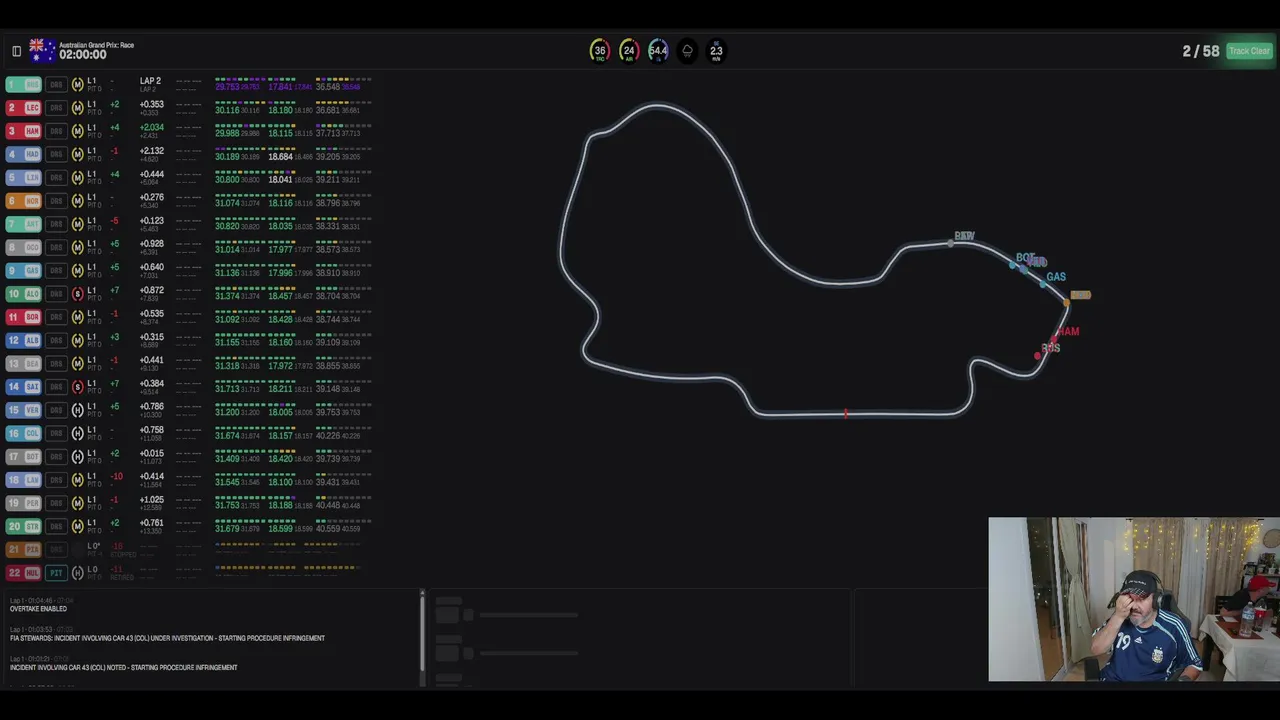The width and height of the screenshot is (1280, 720).
Task: Click ALO position change +7
Action: coord(116,290)
